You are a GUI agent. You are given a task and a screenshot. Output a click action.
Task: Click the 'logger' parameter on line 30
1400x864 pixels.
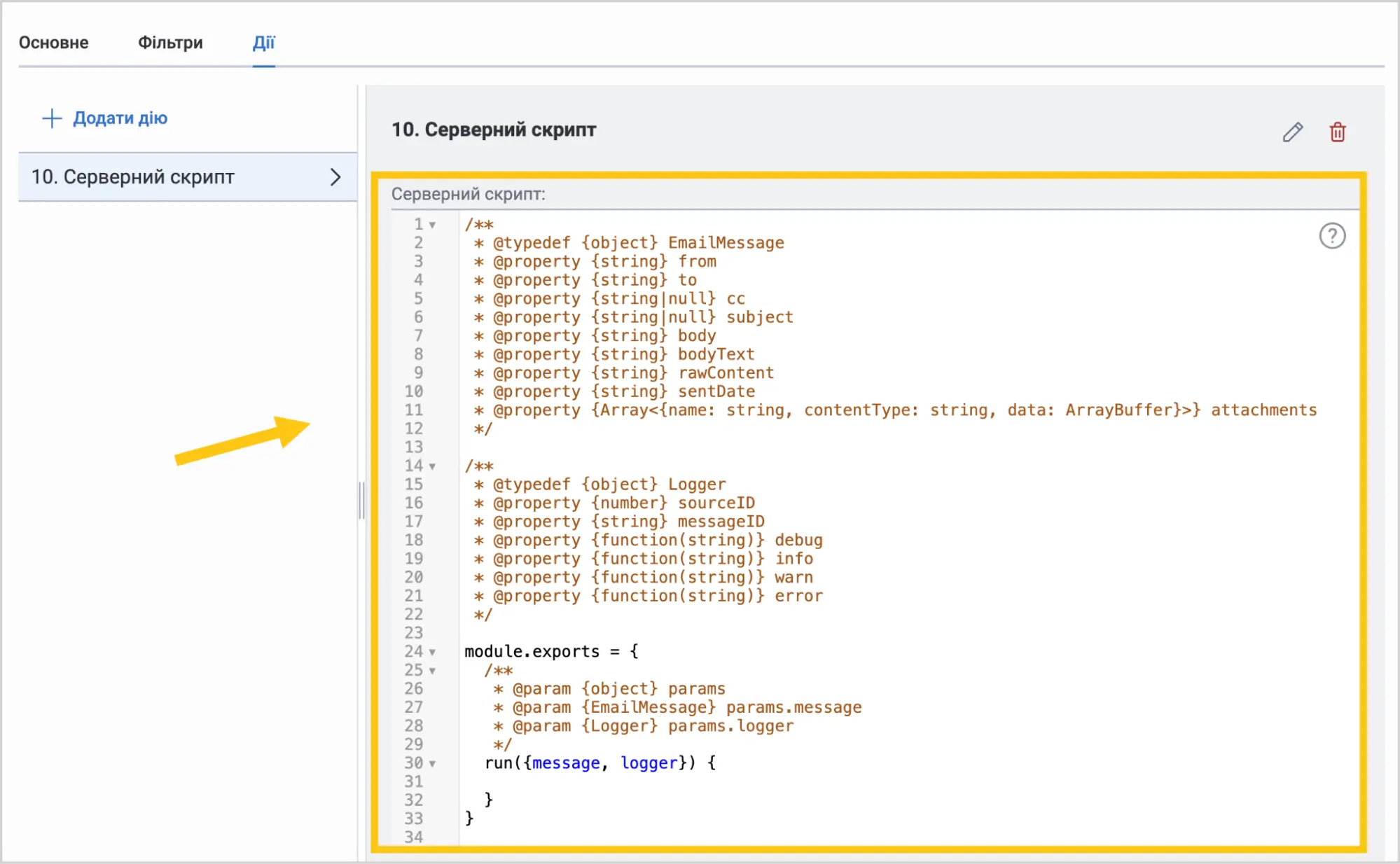[649, 763]
